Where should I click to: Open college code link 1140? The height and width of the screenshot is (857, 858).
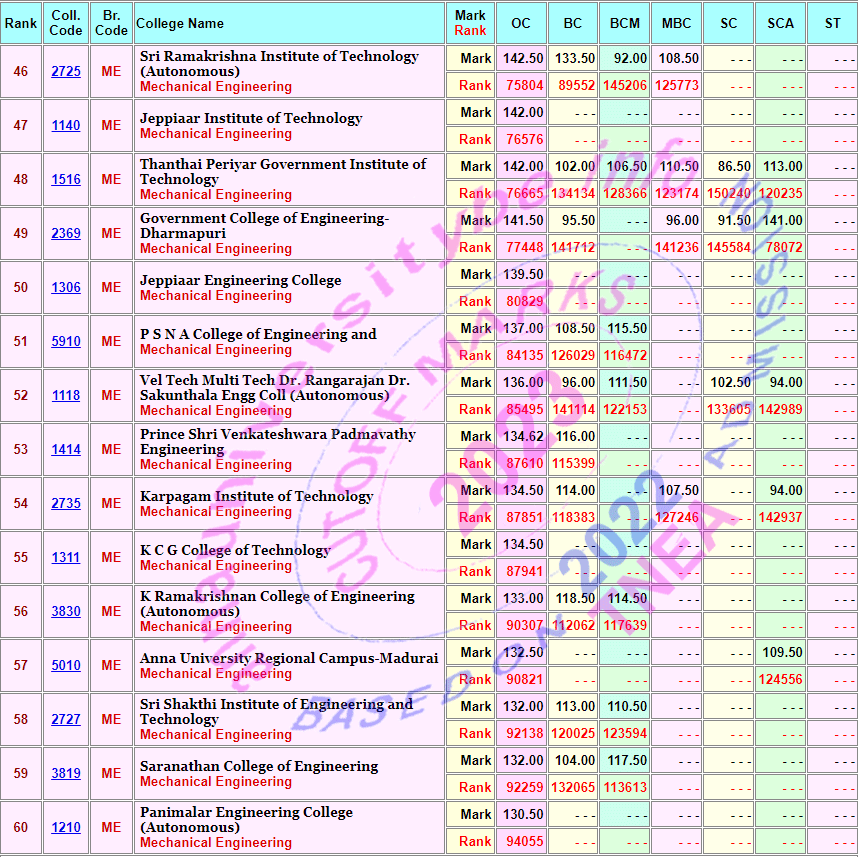pos(66,126)
